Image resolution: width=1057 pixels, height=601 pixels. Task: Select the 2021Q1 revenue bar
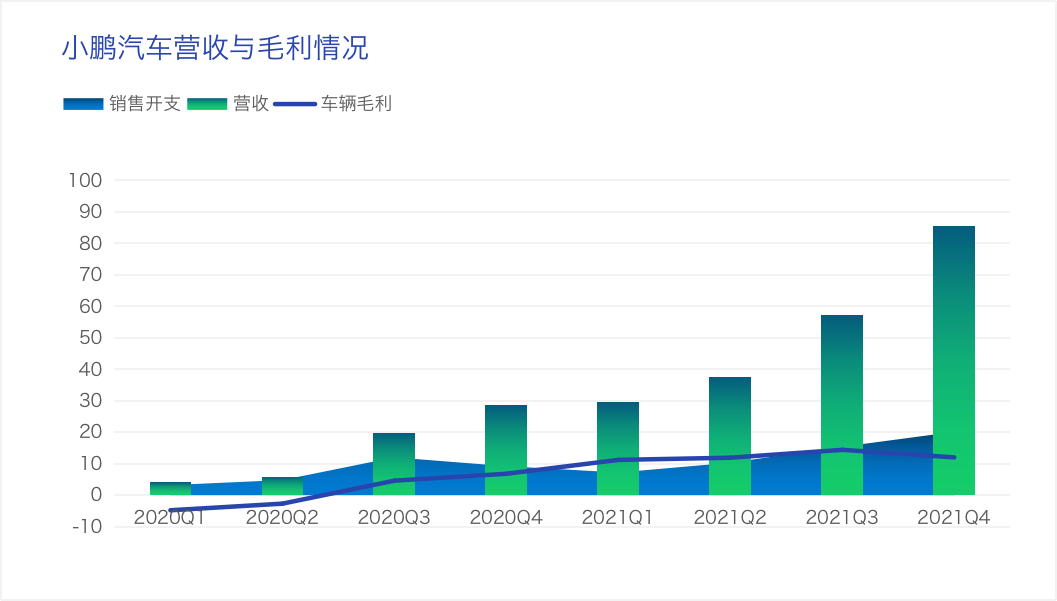[617, 449]
